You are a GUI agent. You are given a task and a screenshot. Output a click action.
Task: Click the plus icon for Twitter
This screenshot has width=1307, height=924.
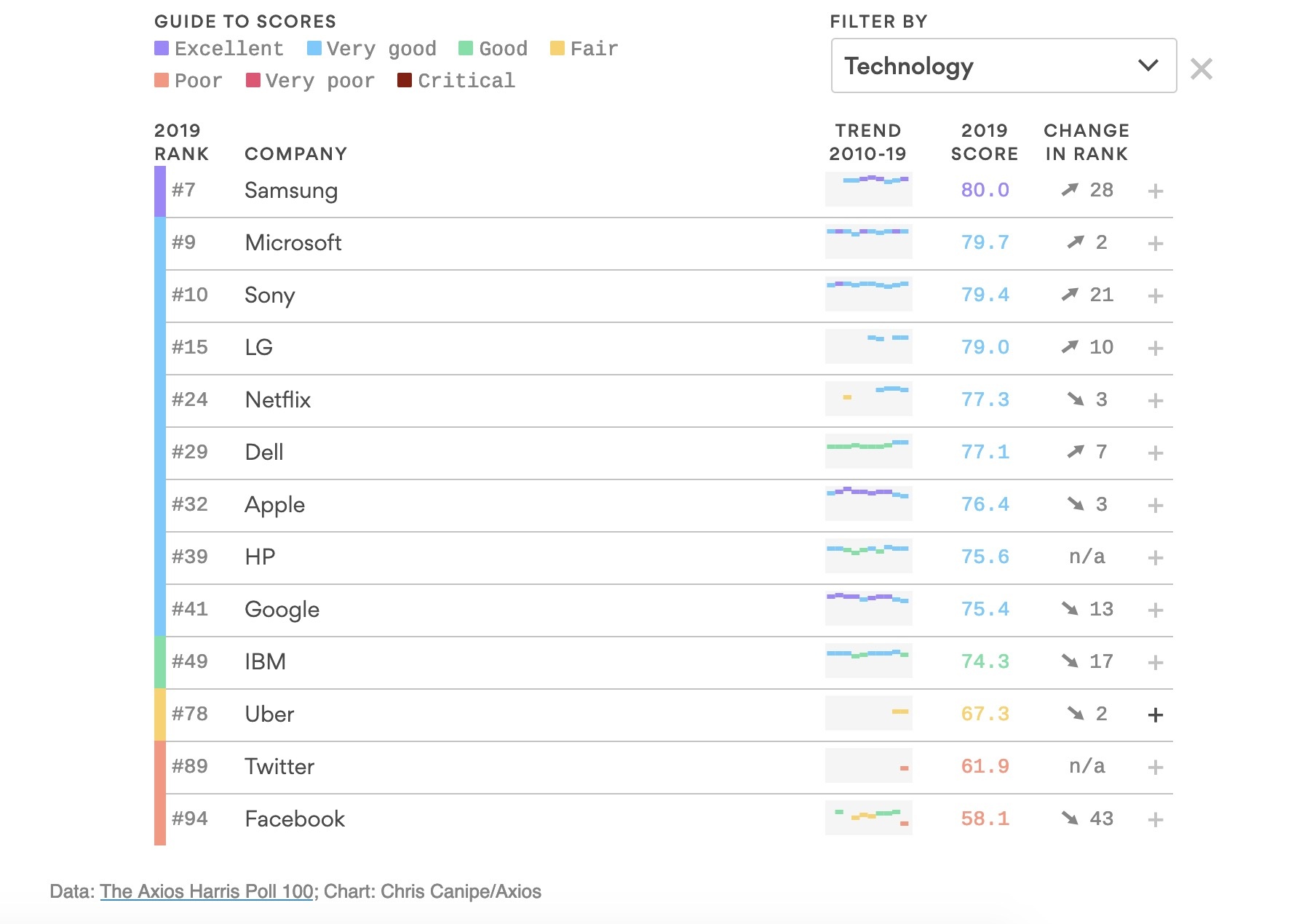(x=1155, y=768)
